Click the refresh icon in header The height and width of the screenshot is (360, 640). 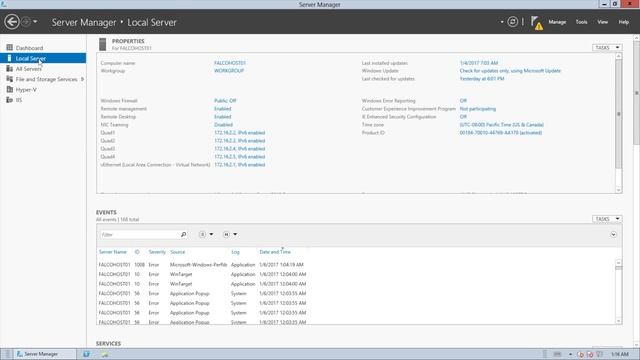pos(513,22)
